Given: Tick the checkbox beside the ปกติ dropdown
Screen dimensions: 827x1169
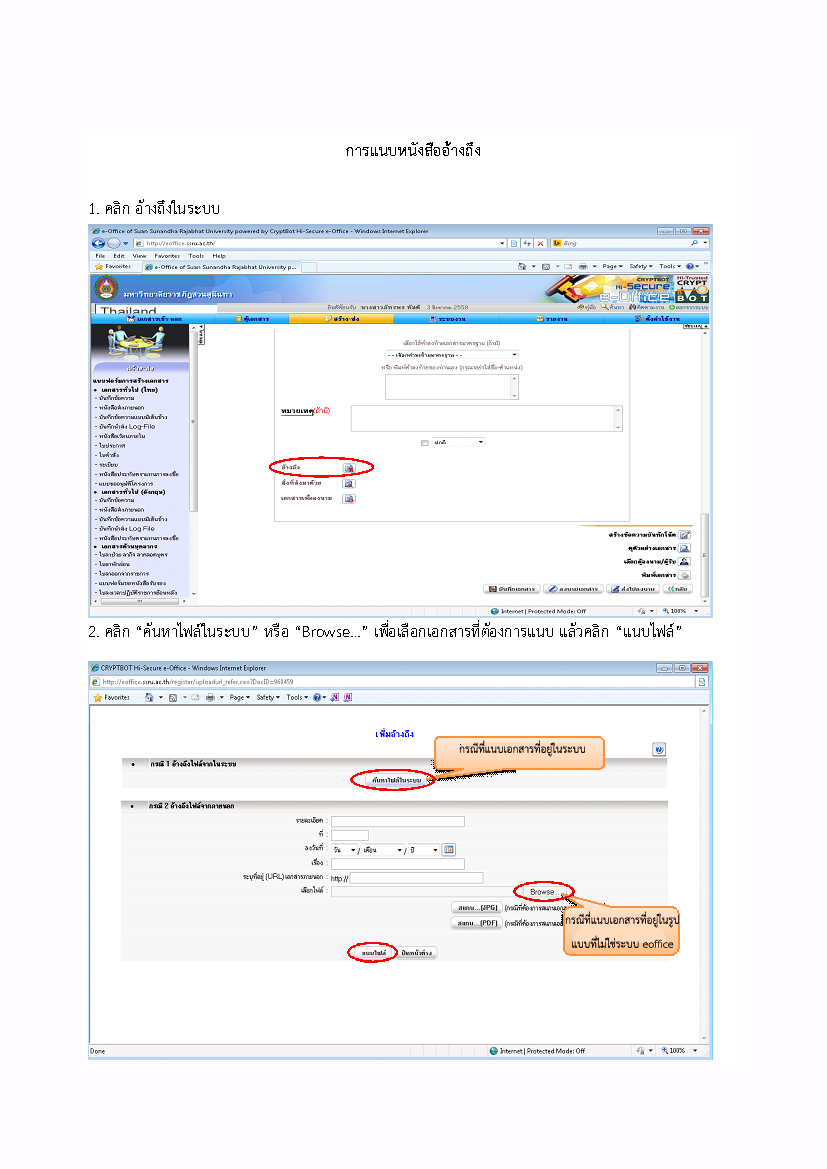Looking at the screenshot, I should click(424, 443).
